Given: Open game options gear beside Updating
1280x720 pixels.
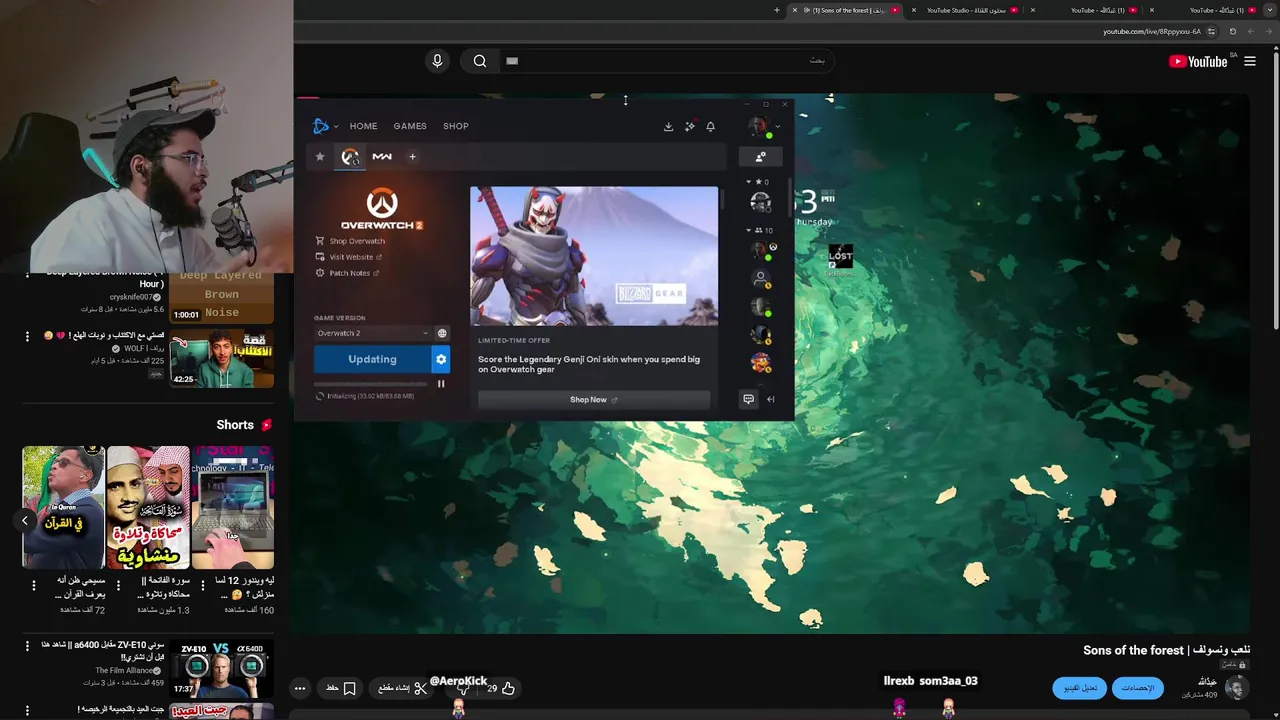Looking at the screenshot, I should [x=441, y=359].
